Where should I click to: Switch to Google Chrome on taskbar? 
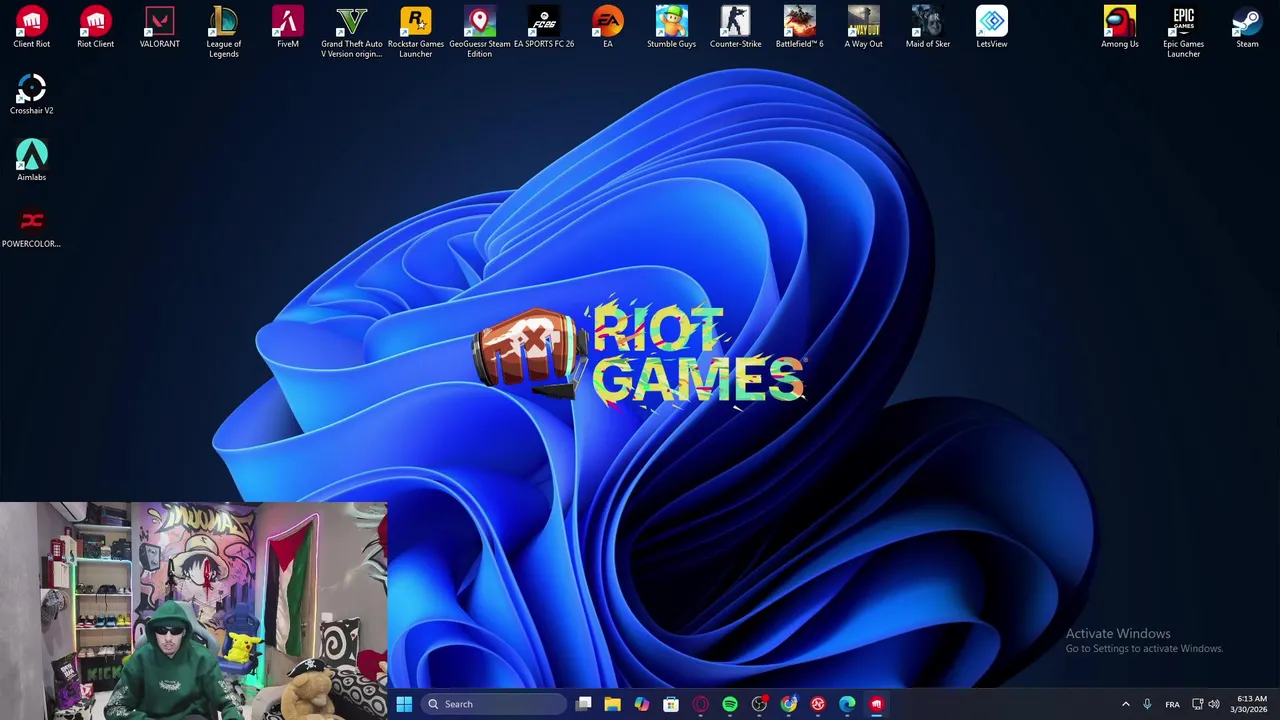[x=789, y=704]
